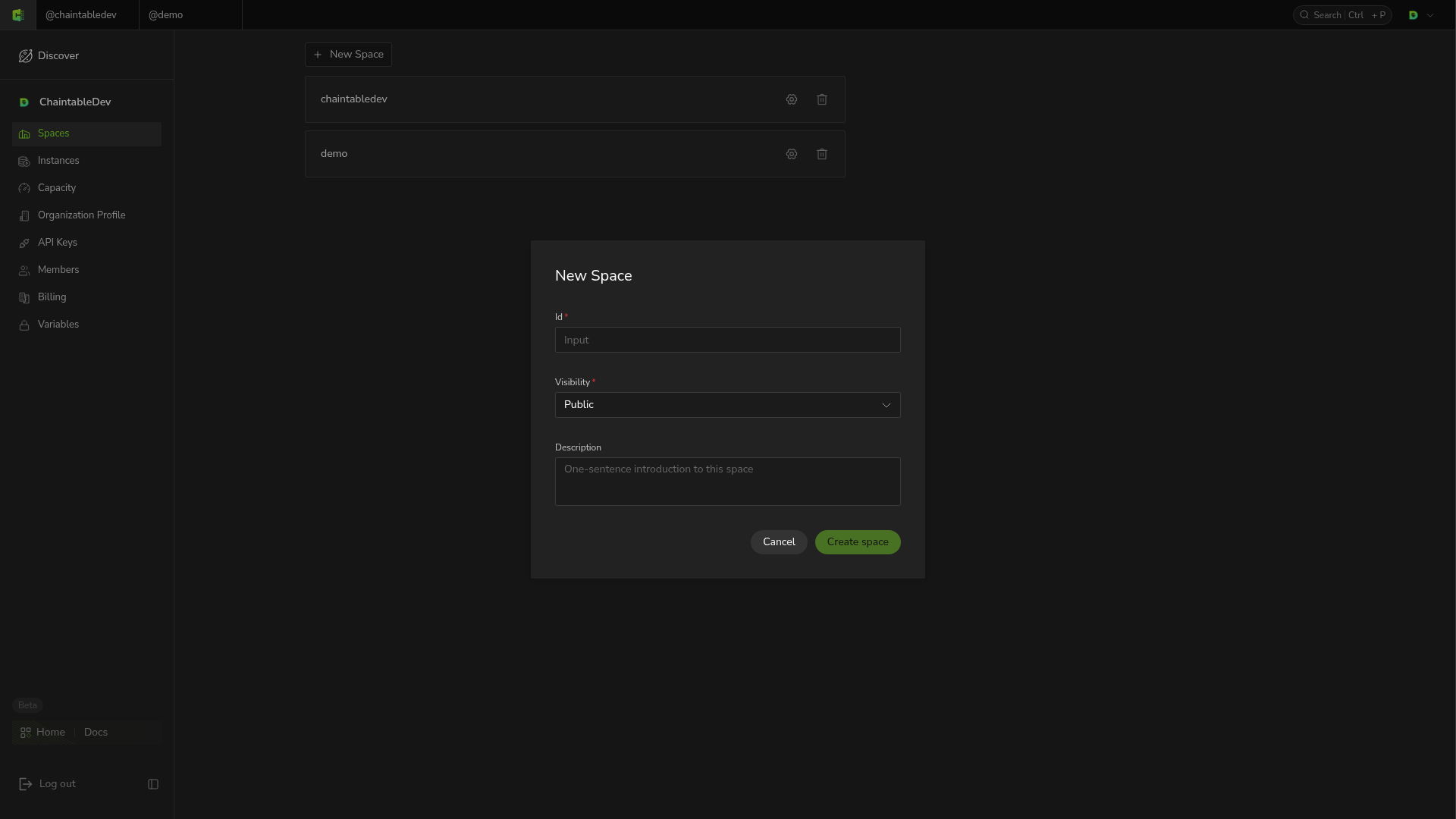Image resolution: width=1456 pixels, height=819 pixels.
Task: Click the green app logo in the top-left
Action: [18, 15]
